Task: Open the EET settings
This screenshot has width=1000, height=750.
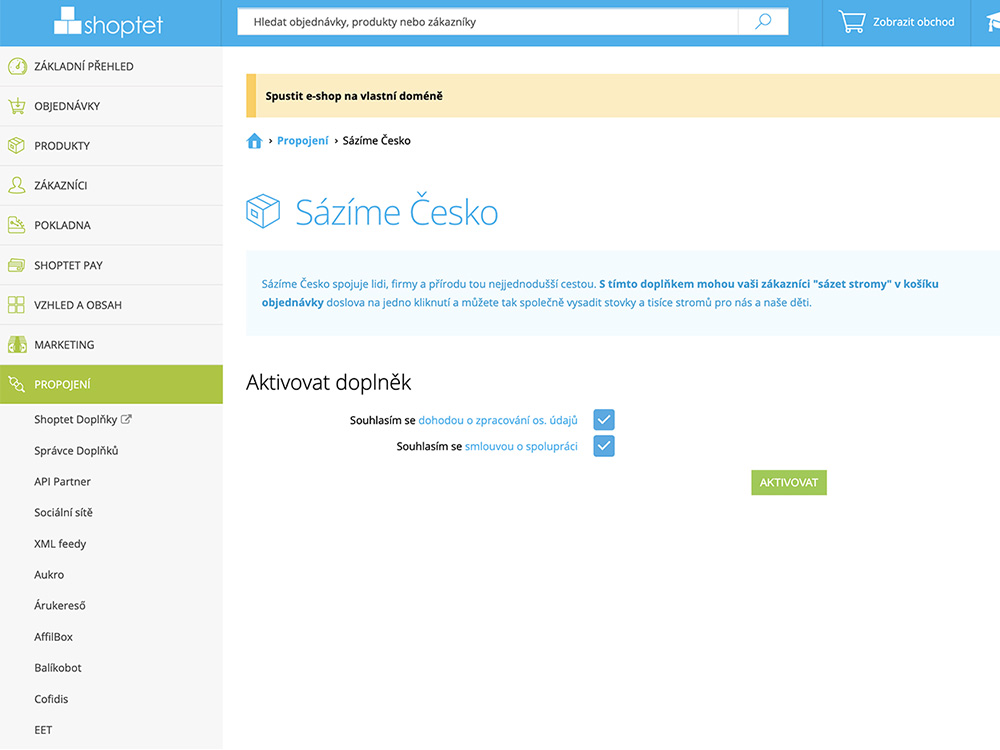Action: (43, 730)
